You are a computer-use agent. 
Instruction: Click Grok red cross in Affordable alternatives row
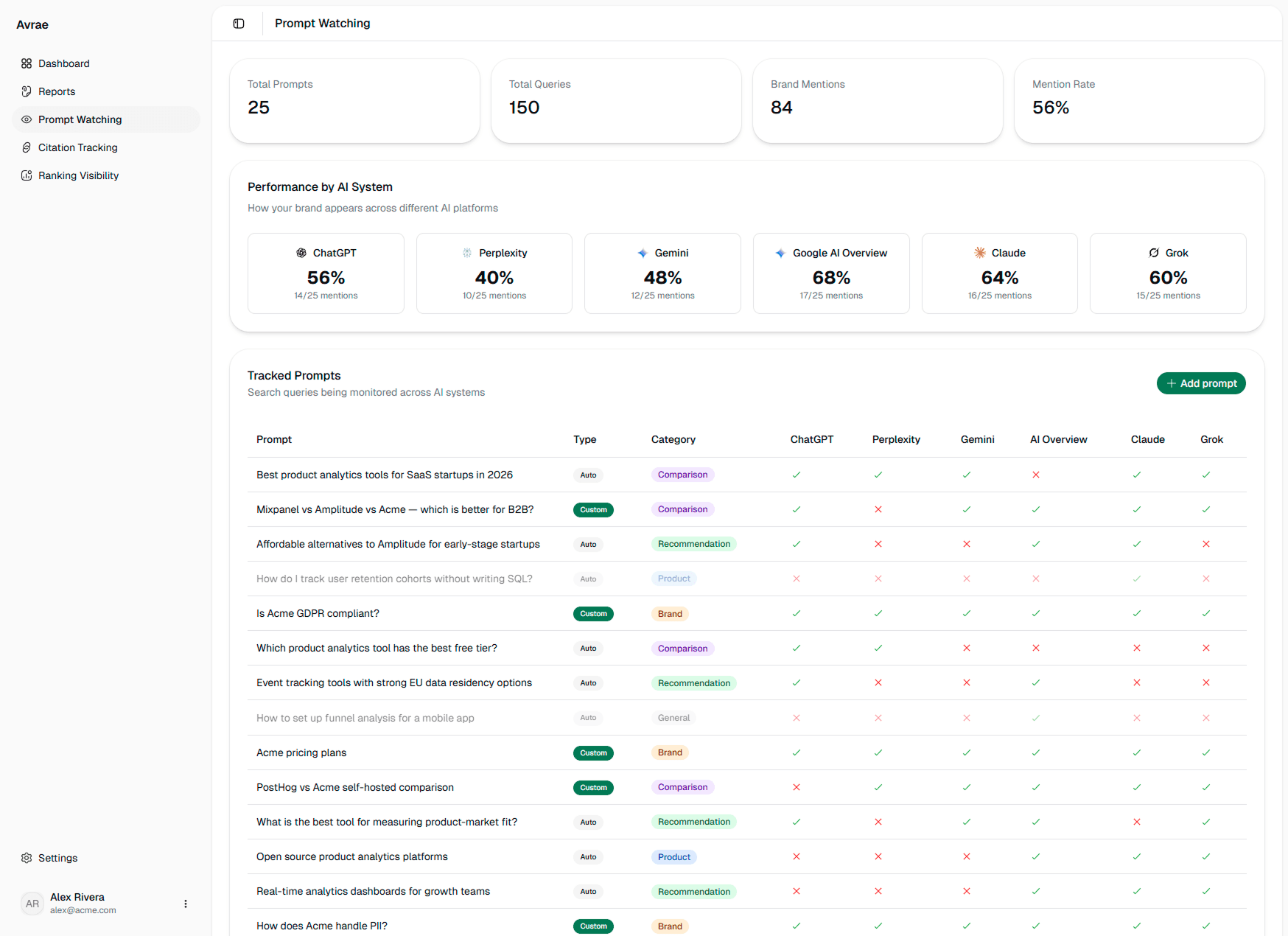point(1206,544)
